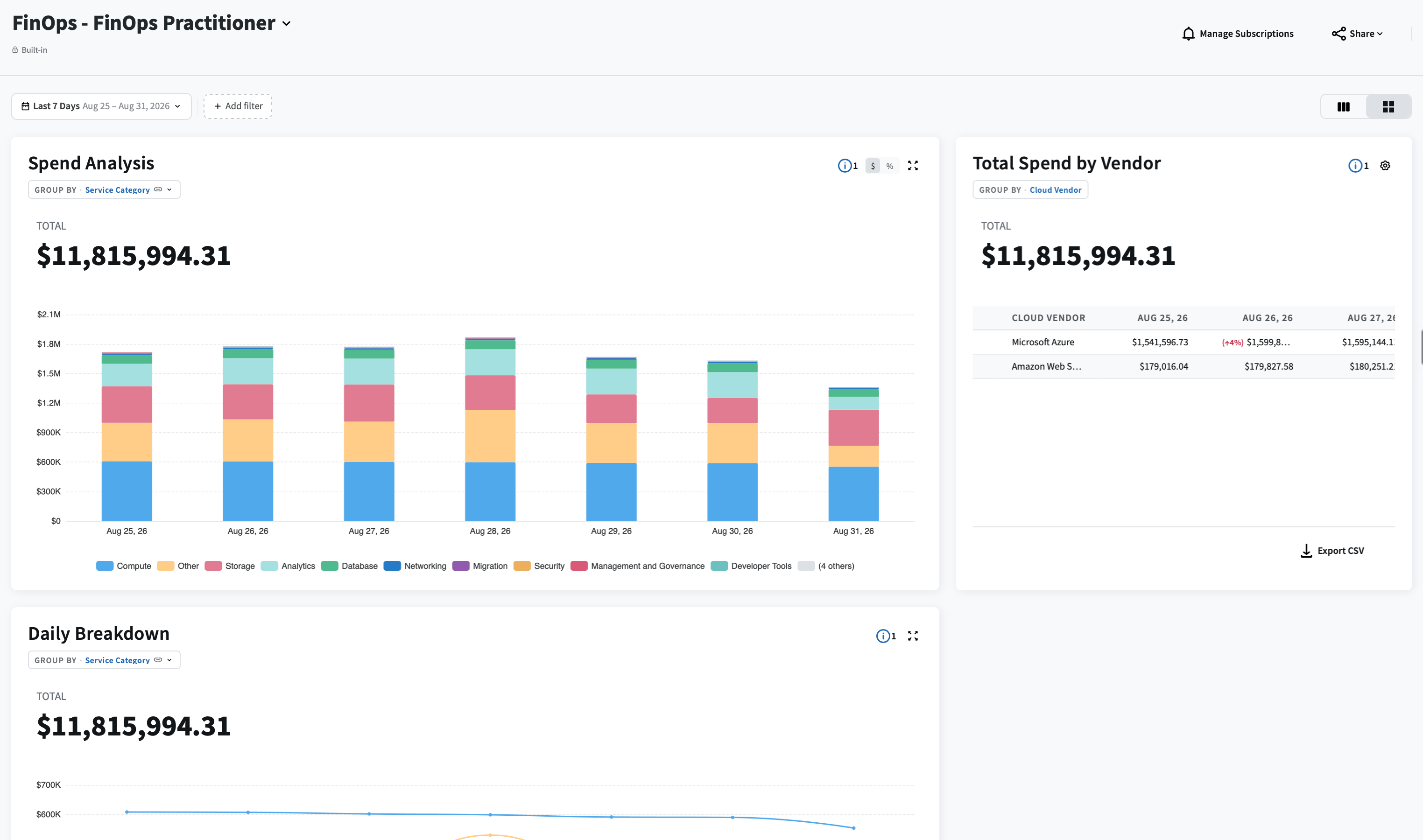Select Microsoft Azure vendor row

(1183, 343)
